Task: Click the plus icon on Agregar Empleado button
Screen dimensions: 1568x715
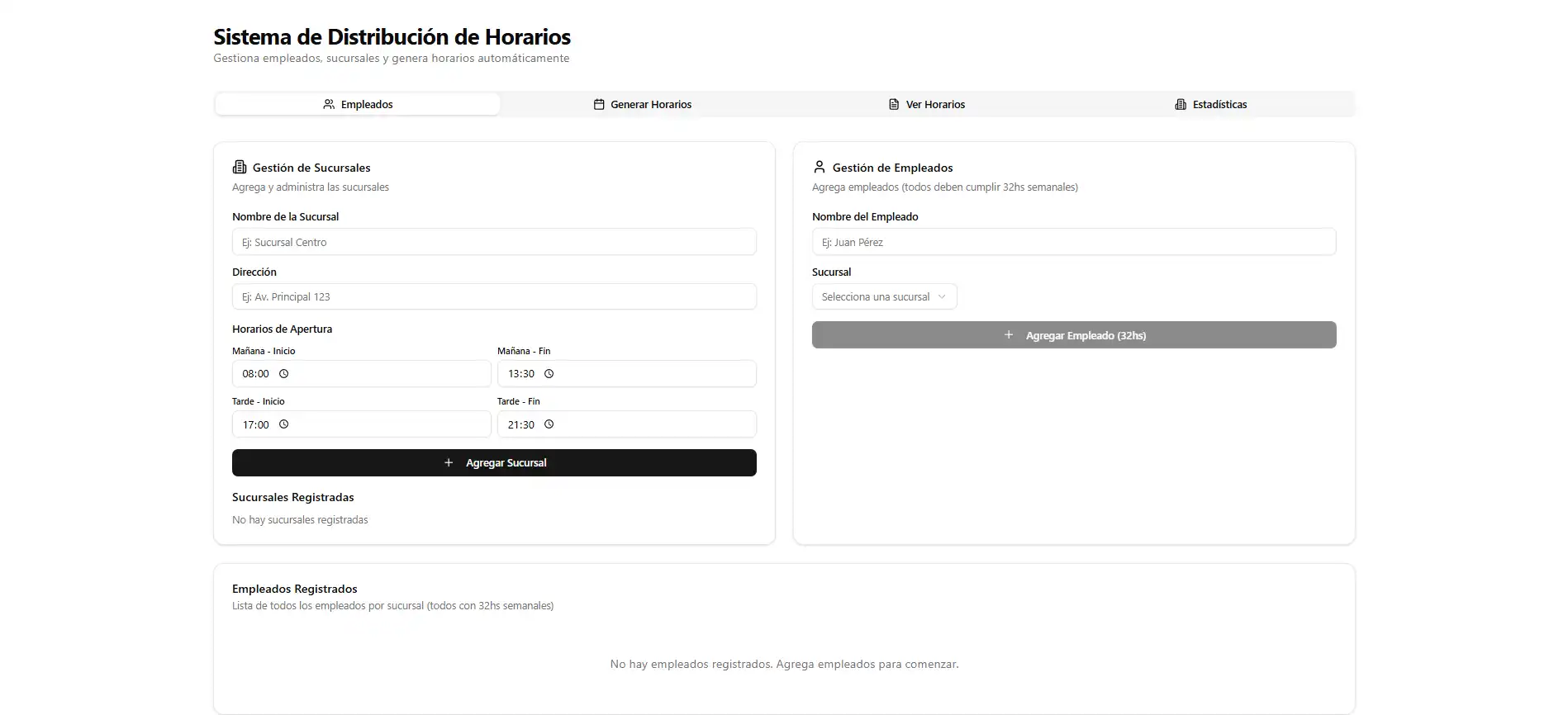Action: 1009,335
